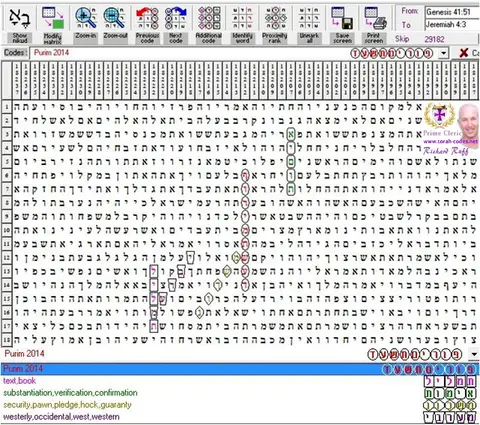Select the Identify word tool
Image resolution: width=480 pixels, height=425 pixels.
click(x=242, y=18)
